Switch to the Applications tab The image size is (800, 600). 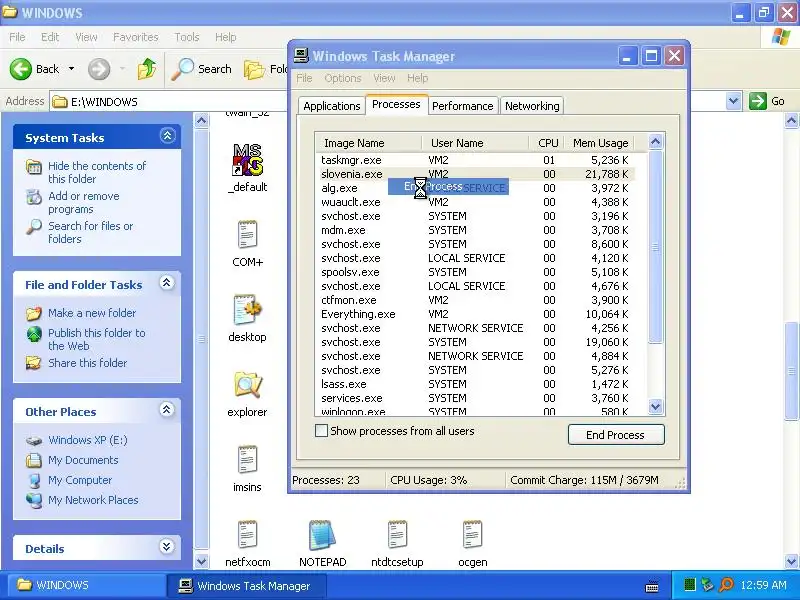click(x=332, y=106)
